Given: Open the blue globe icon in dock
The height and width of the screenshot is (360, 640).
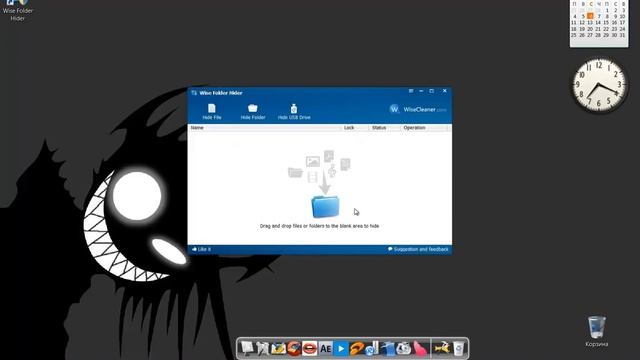Looking at the screenshot, I should [x=372, y=348].
